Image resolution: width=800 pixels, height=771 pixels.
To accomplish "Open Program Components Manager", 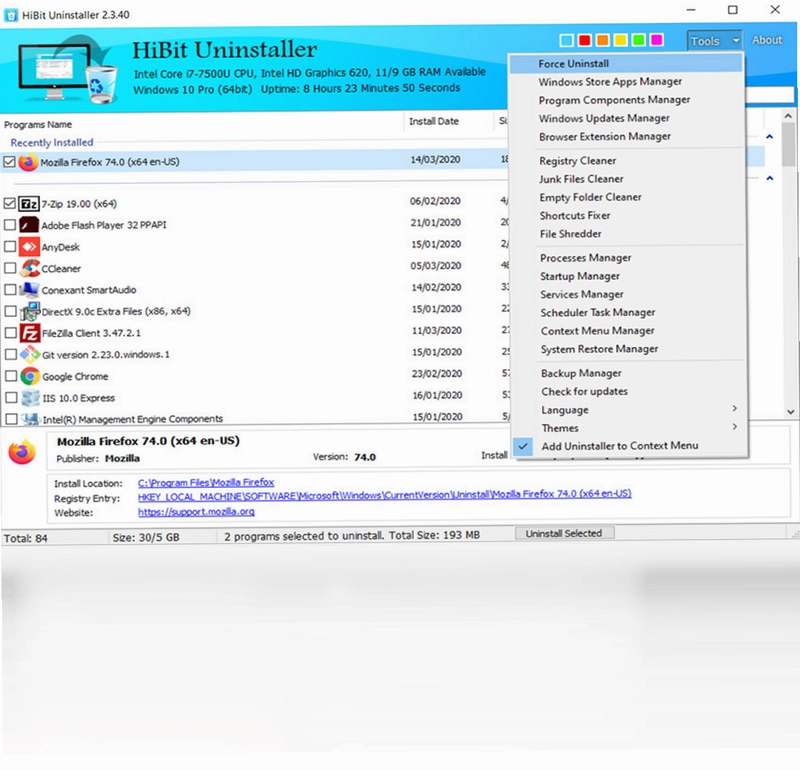I will click(x=614, y=100).
